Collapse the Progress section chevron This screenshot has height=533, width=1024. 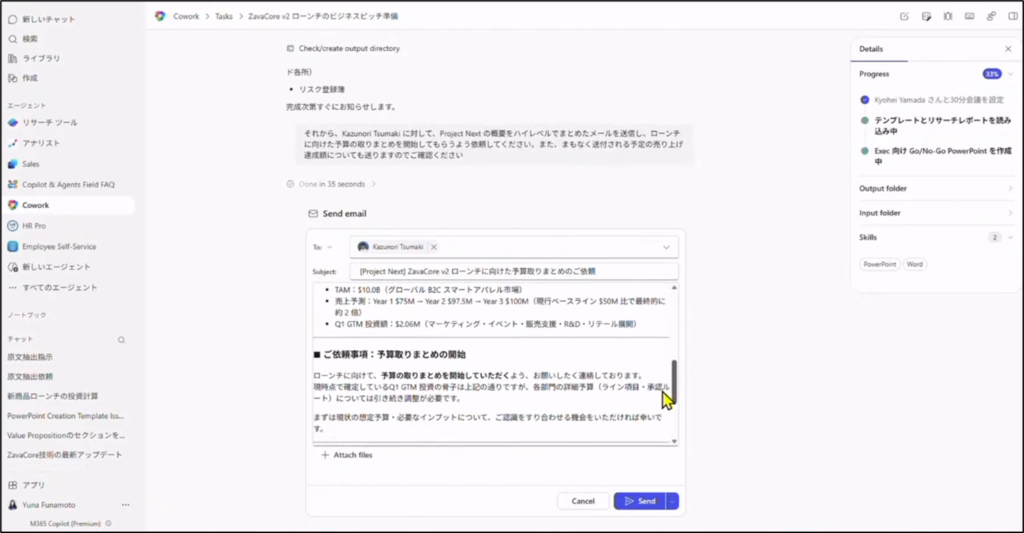(1010, 74)
